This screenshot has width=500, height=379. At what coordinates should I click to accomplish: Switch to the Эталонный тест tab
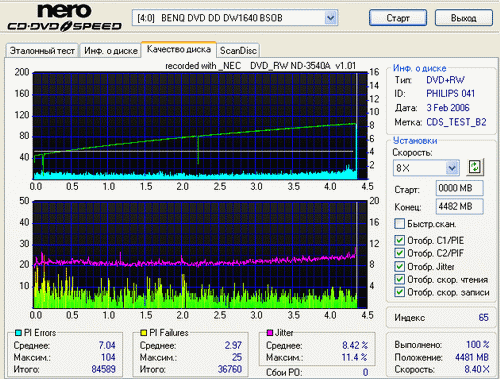pos(42,51)
